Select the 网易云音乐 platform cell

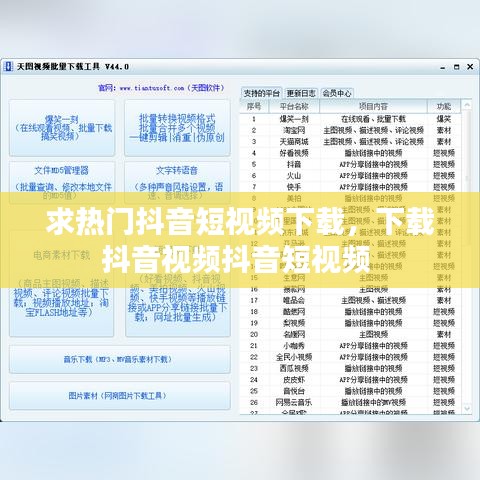pyautogui.click(x=294, y=402)
